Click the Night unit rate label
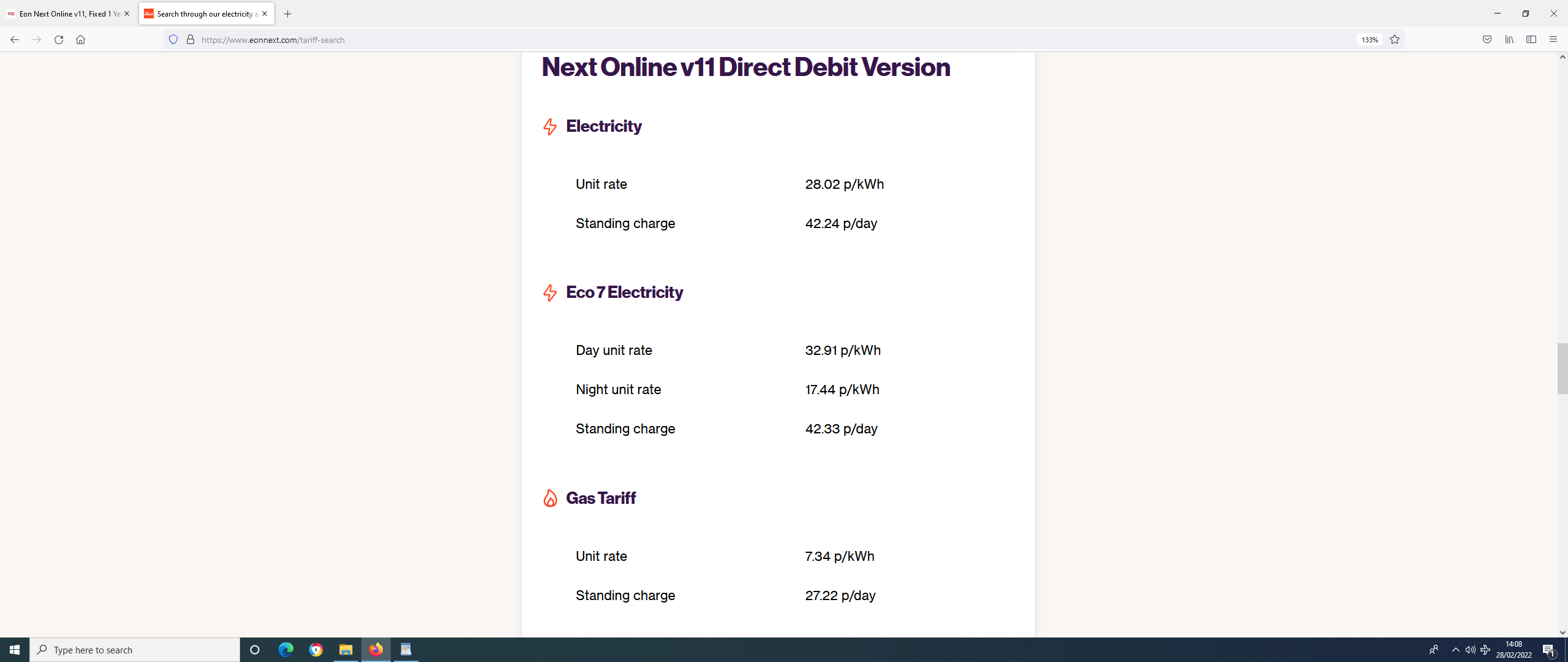 618,390
